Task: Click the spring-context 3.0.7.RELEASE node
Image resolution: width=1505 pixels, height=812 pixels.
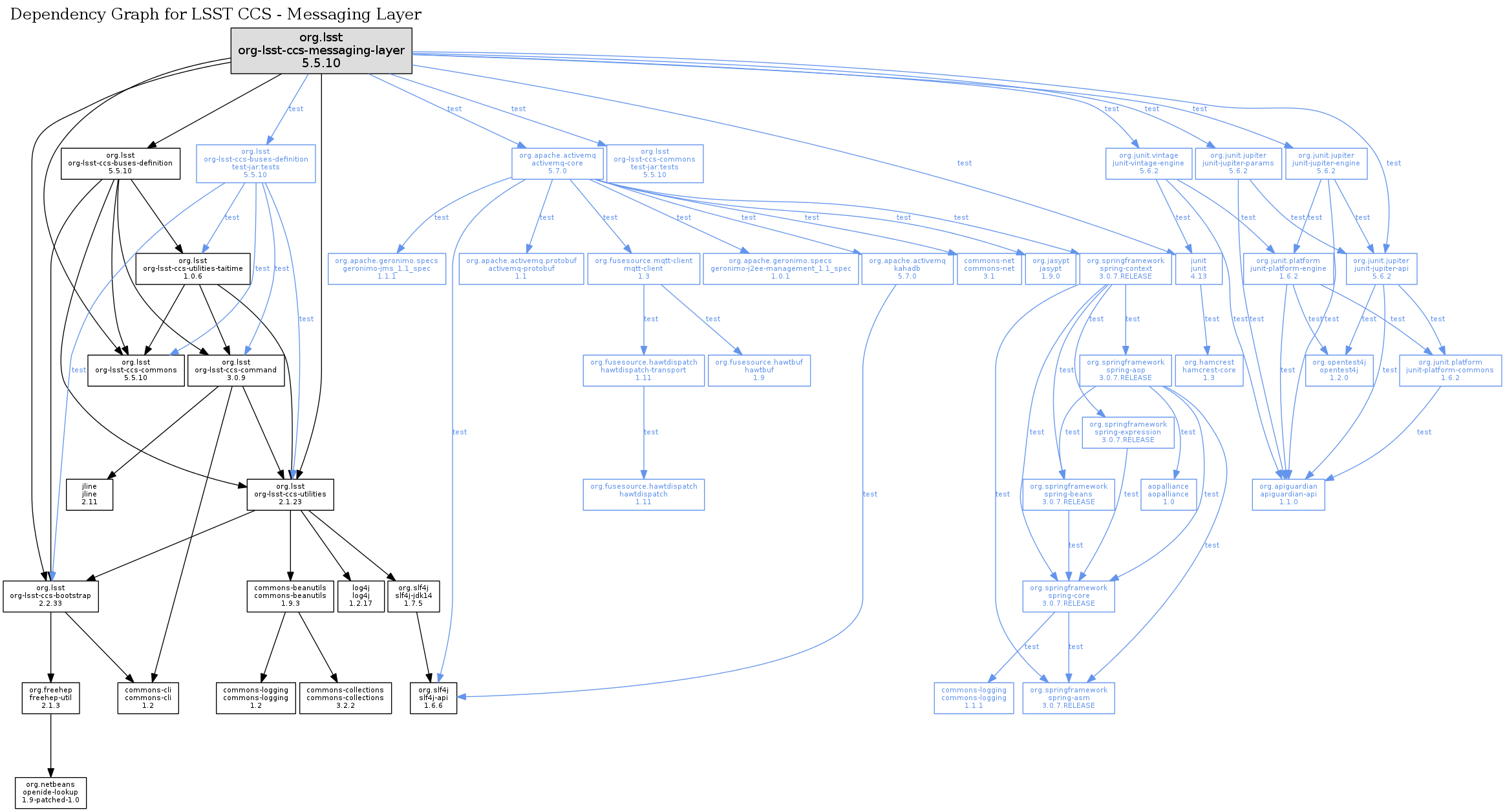Action: point(1125,269)
